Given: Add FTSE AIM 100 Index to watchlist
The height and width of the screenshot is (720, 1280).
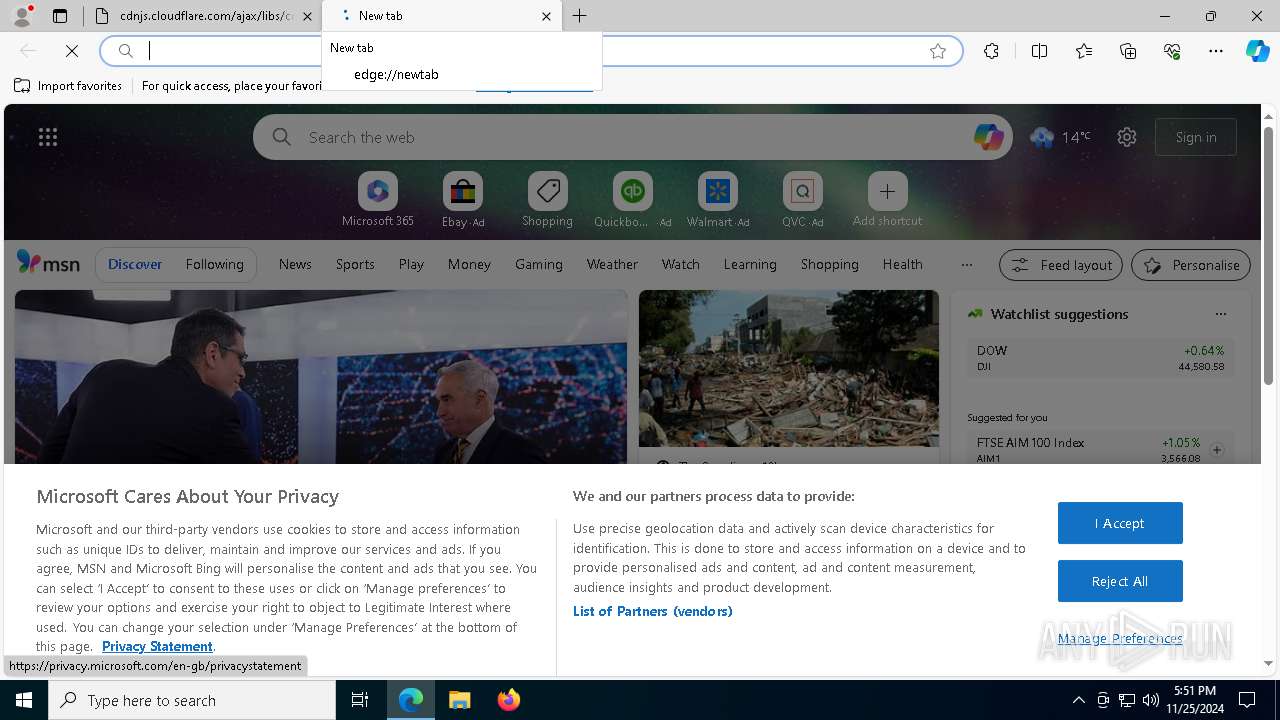Looking at the screenshot, I should click(1217, 450).
